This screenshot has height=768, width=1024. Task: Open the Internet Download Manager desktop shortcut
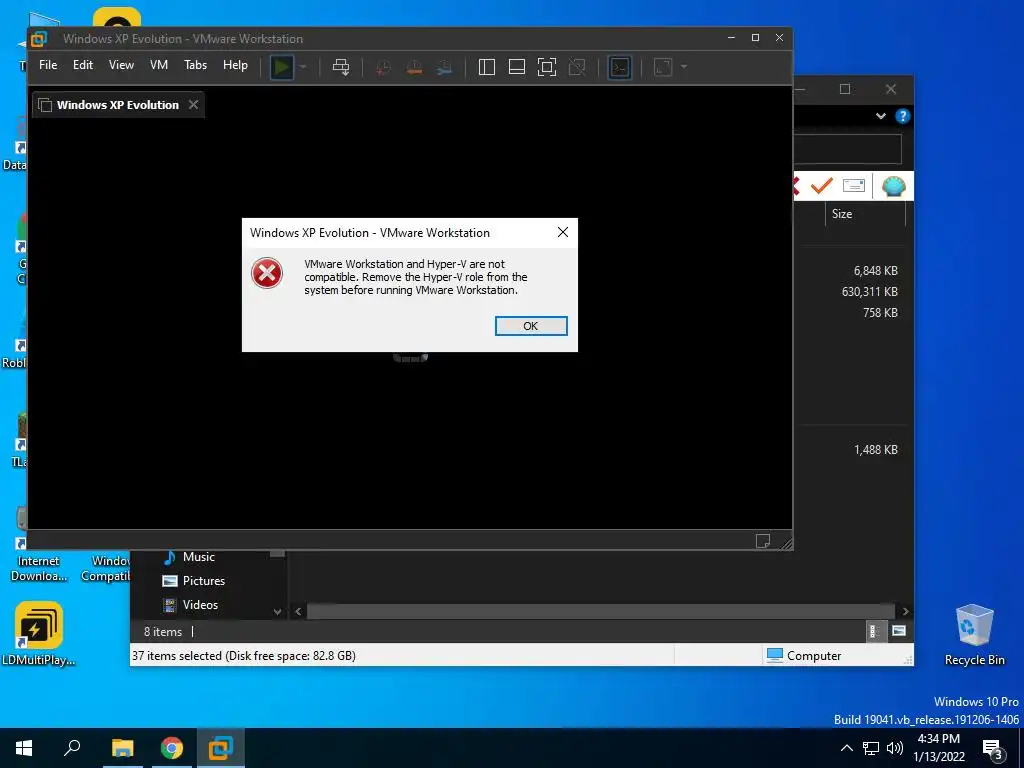(x=39, y=545)
